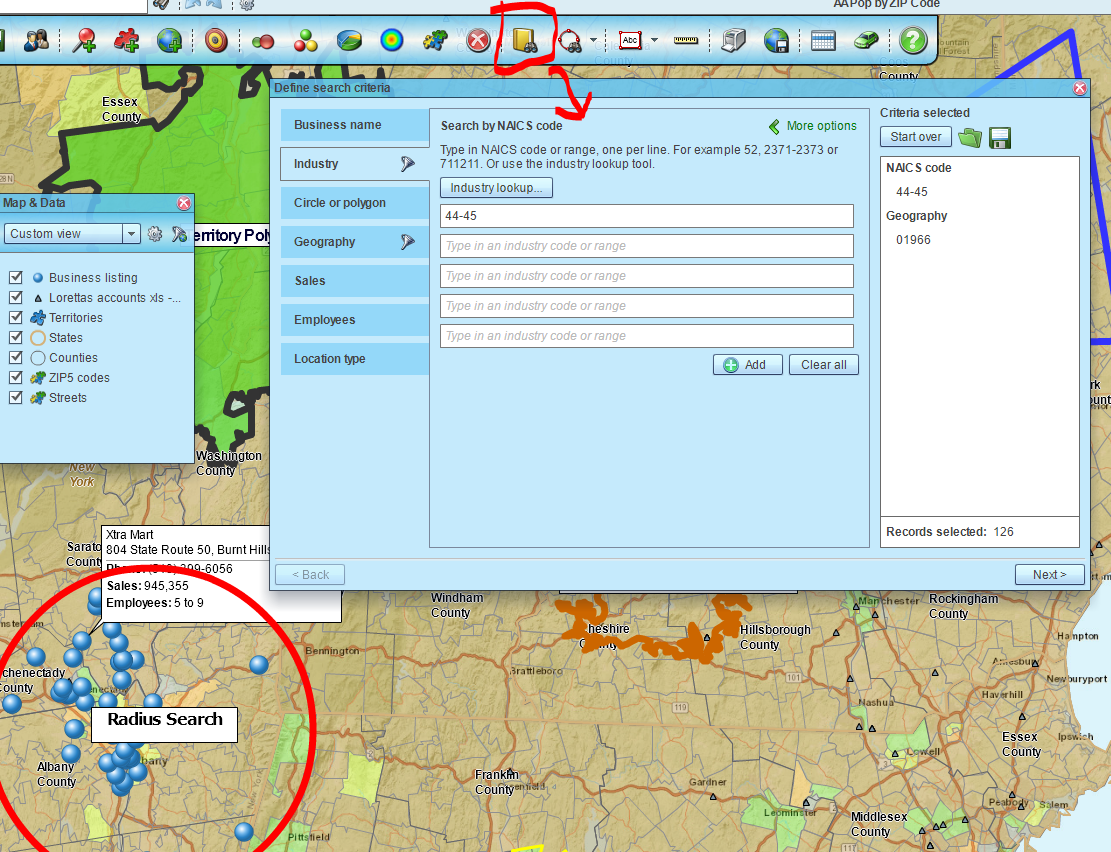Open the users/people icon in toolbar
This screenshot has height=852, width=1111.
click(x=35, y=40)
